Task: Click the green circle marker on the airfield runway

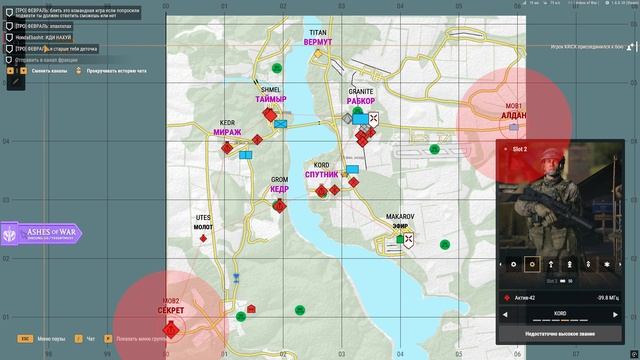Action: click(x=435, y=149)
